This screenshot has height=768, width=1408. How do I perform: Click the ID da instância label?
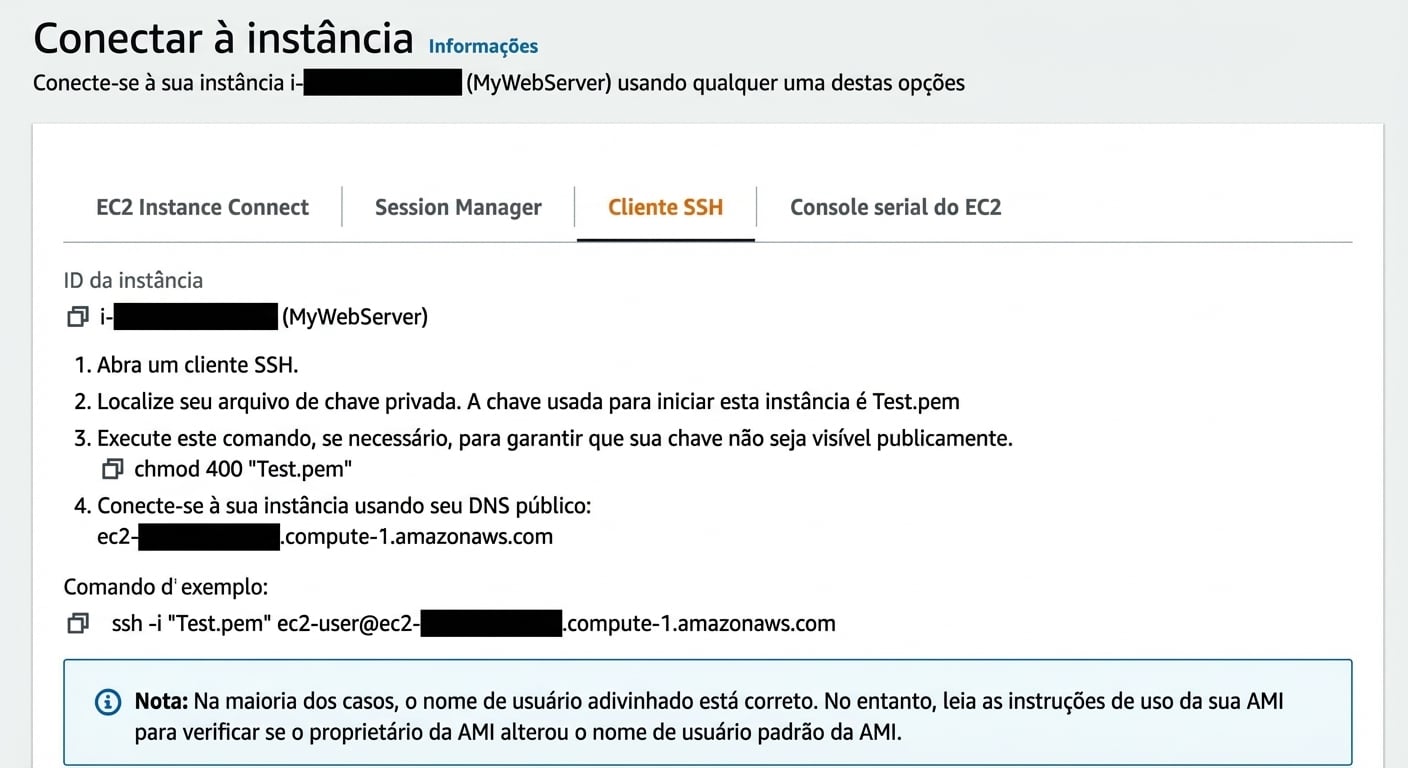pos(133,280)
